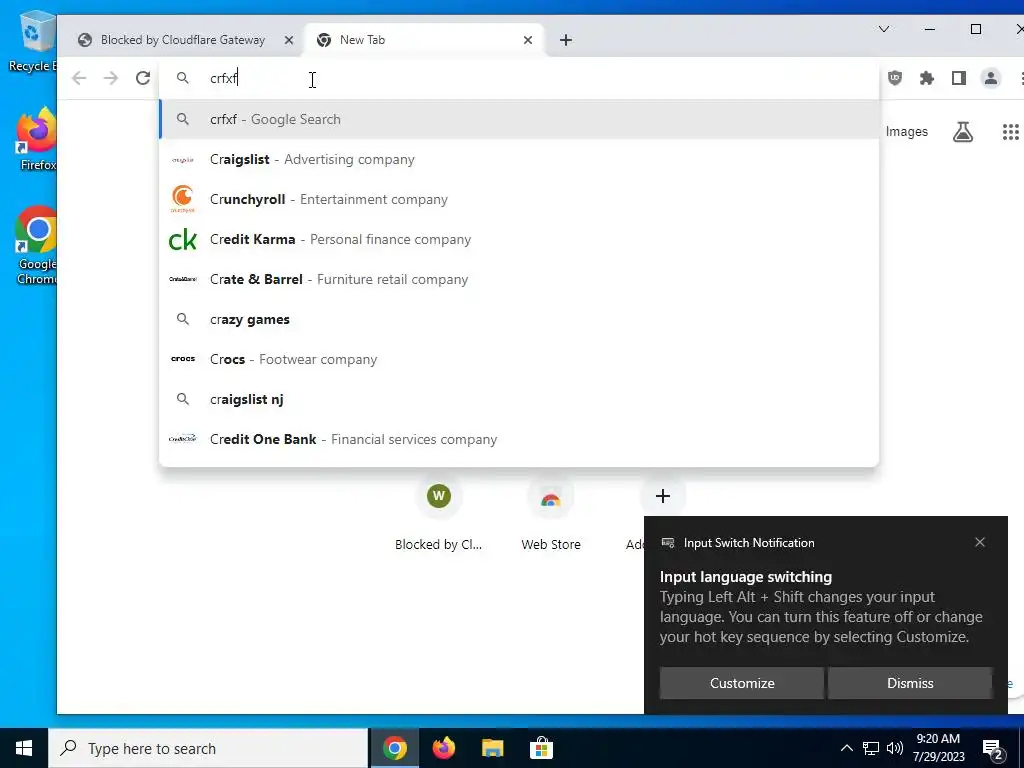Open the Action Center notifications icon
The height and width of the screenshot is (768, 1024).
point(993,749)
